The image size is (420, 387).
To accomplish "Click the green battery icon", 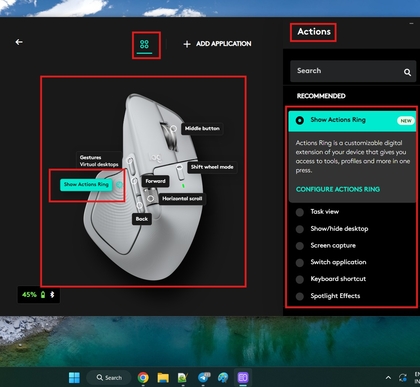I will tap(43, 295).
